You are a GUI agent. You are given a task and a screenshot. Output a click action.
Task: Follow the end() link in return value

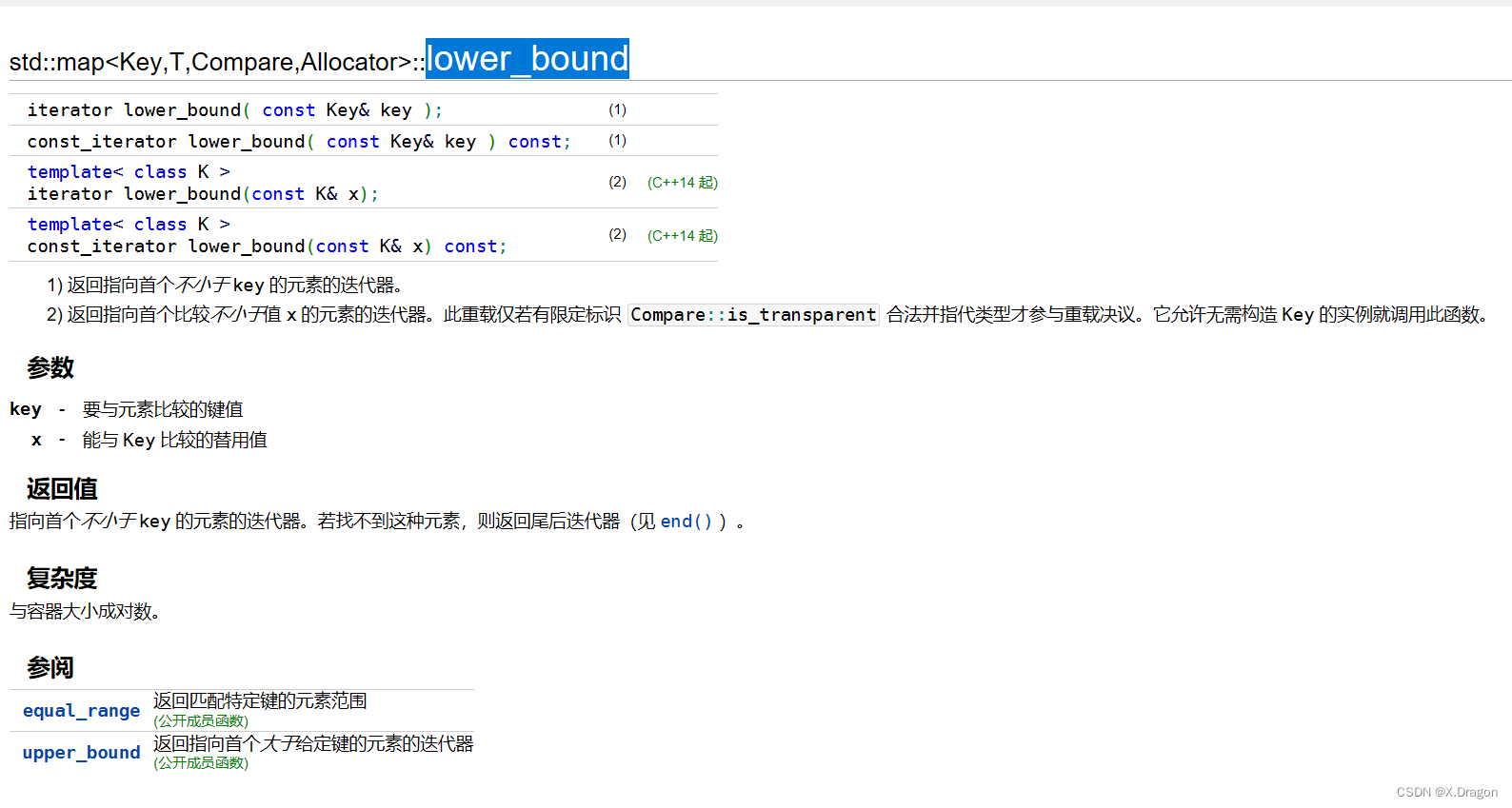(686, 522)
